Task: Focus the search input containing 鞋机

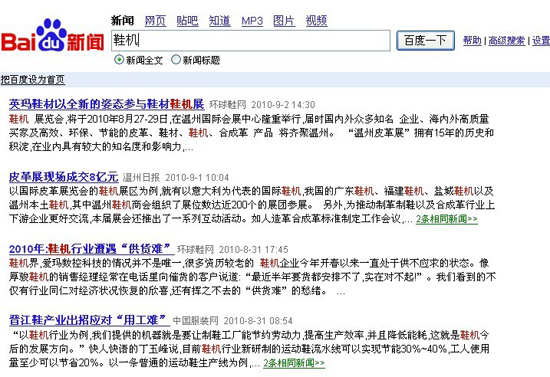Action: 250,41
